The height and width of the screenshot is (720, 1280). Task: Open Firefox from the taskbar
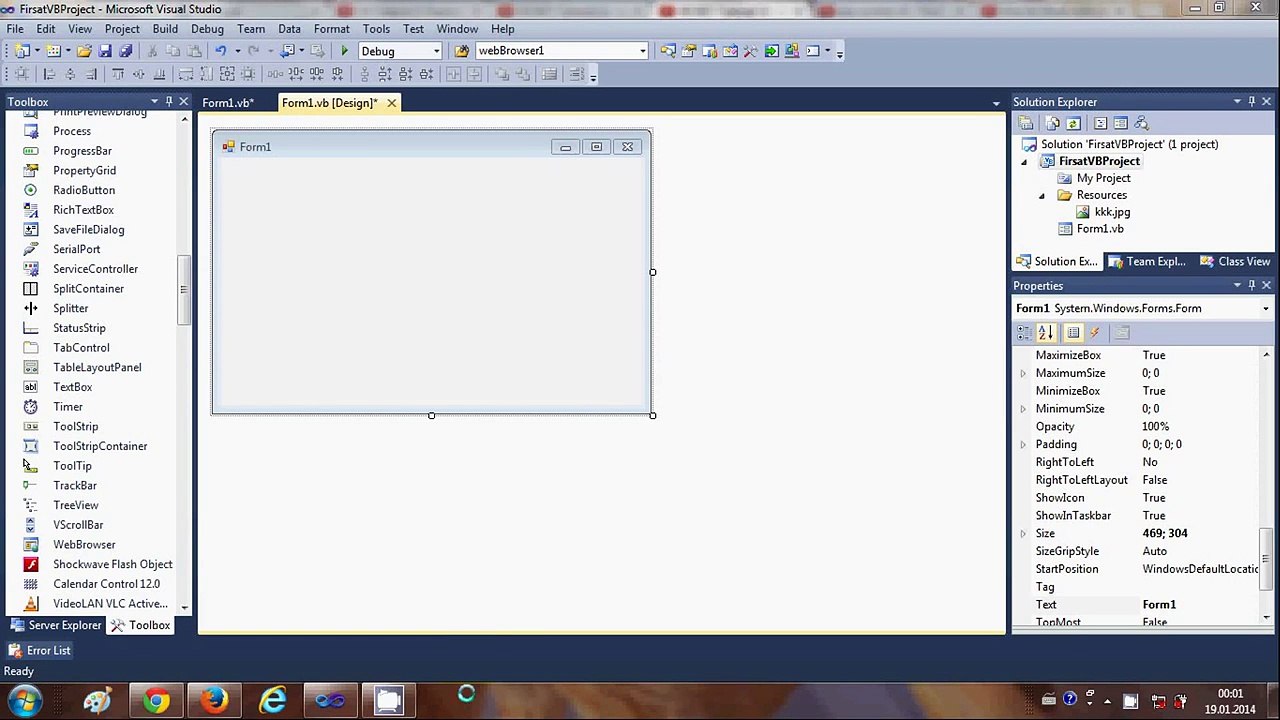point(214,701)
